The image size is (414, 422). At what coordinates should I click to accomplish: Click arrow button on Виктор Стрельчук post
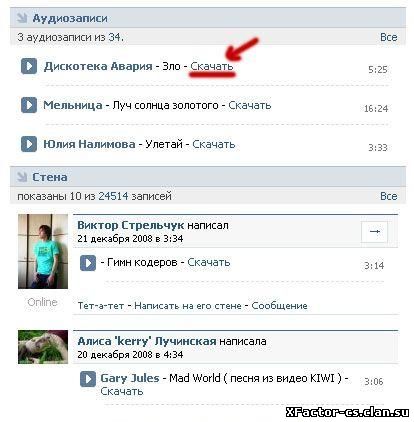tap(375, 231)
